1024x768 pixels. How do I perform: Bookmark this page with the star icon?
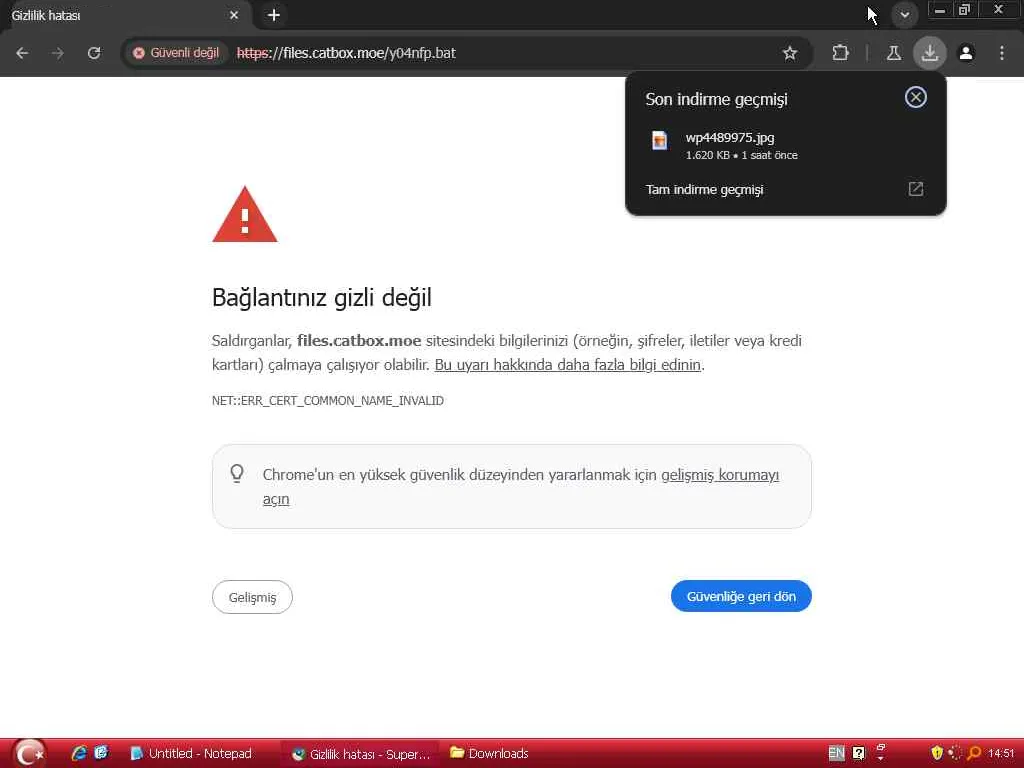click(790, 54)
